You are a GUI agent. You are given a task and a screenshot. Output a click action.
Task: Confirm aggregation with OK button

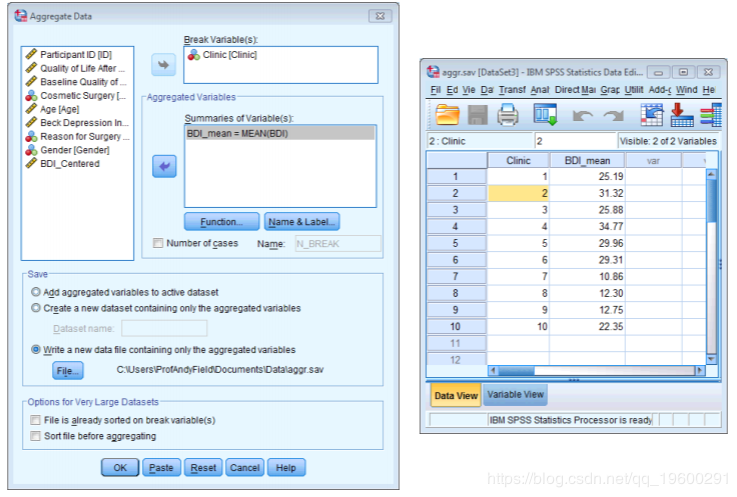120,467
